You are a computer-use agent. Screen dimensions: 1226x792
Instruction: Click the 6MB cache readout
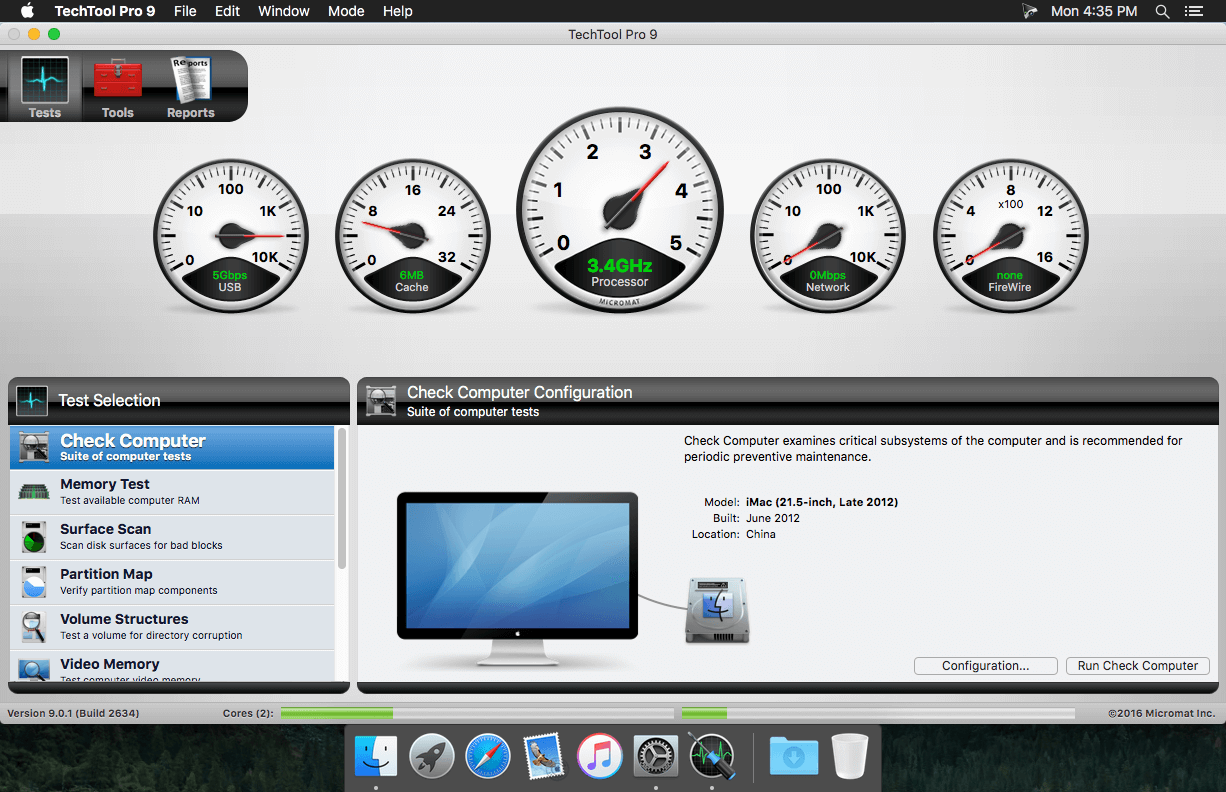pos(412,275)
